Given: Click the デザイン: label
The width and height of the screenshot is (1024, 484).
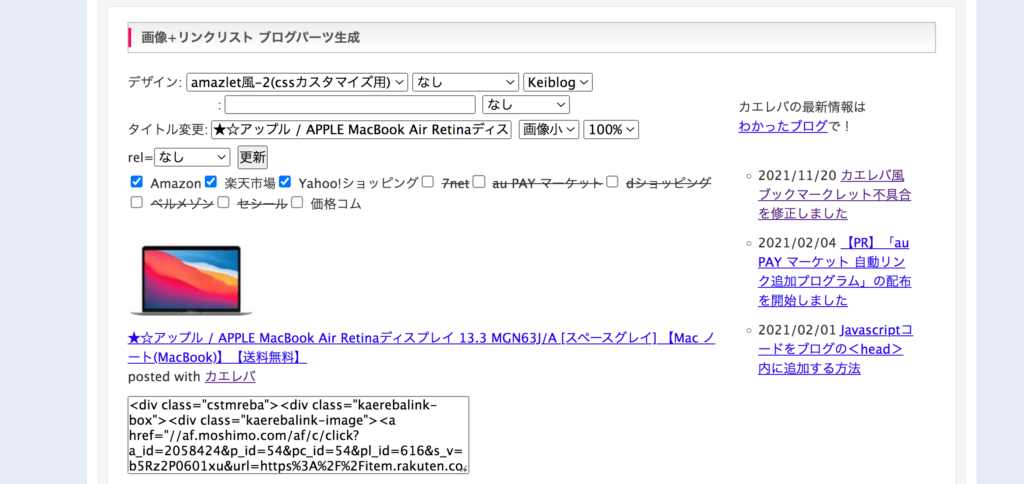Looking at the screenshot, I should coord(155,82).
